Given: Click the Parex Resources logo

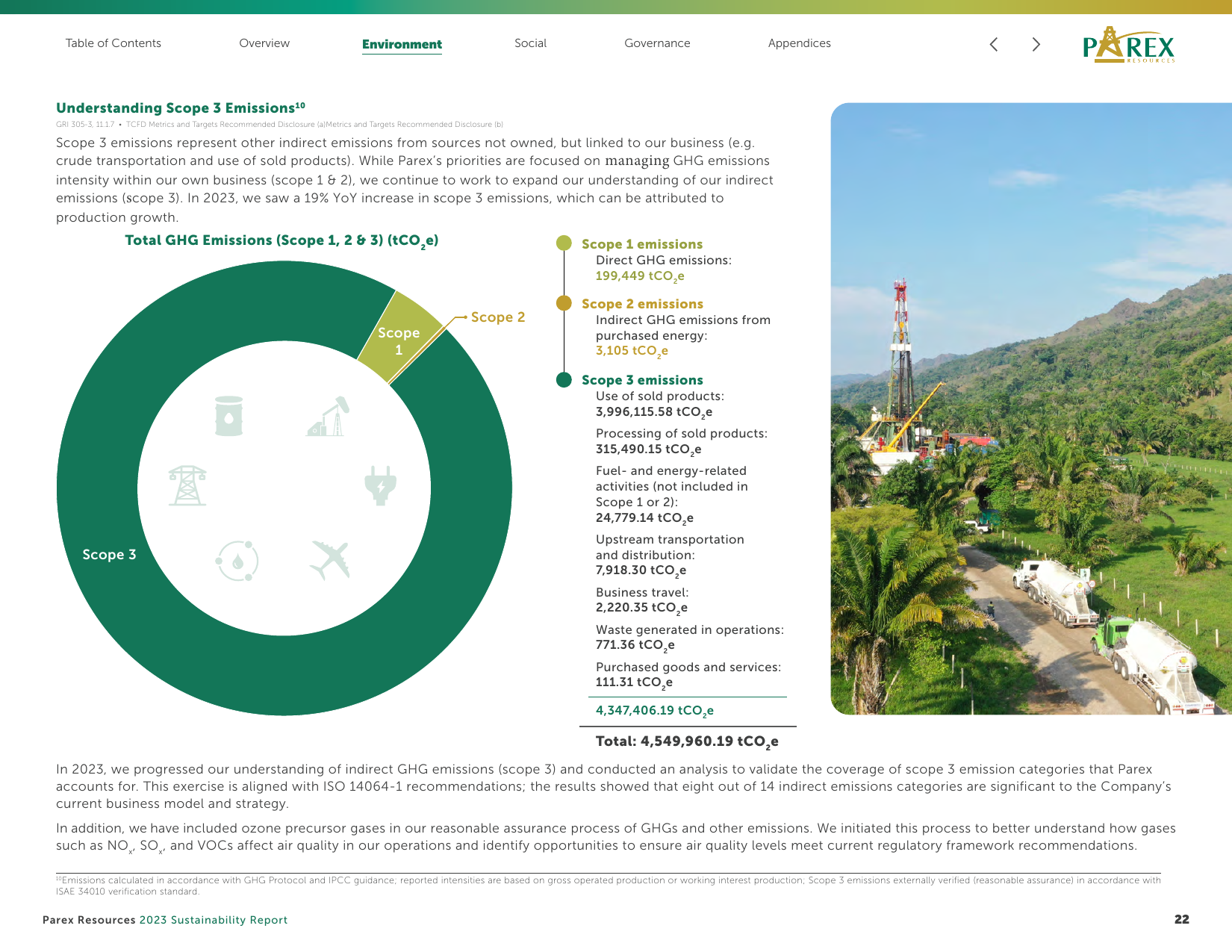Looking at the screenshot, I should (x=1128, y=45).
